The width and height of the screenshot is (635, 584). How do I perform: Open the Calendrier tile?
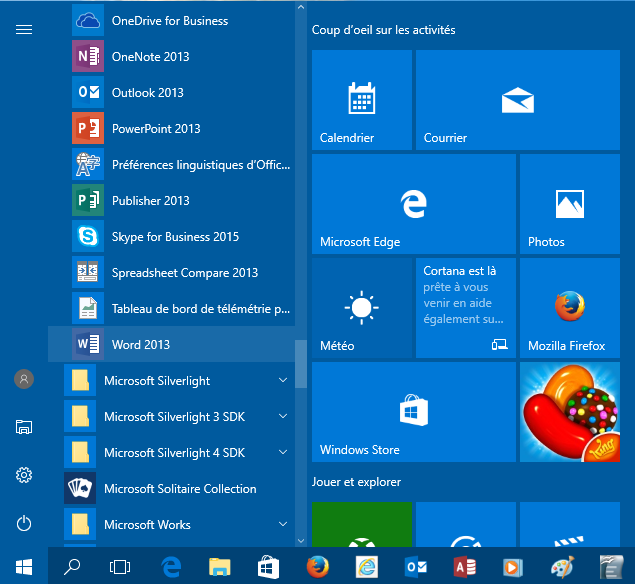[362, 100]
